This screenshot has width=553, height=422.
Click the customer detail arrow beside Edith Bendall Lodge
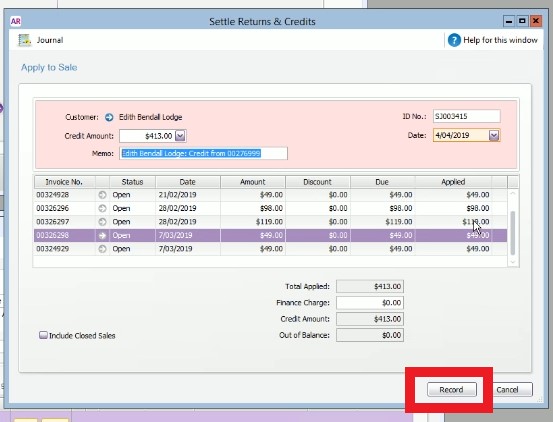109,117
